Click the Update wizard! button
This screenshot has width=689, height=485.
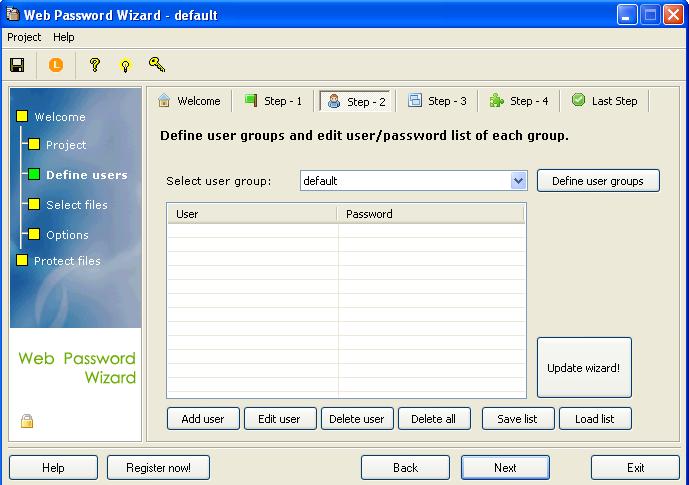tap(584, 368)
